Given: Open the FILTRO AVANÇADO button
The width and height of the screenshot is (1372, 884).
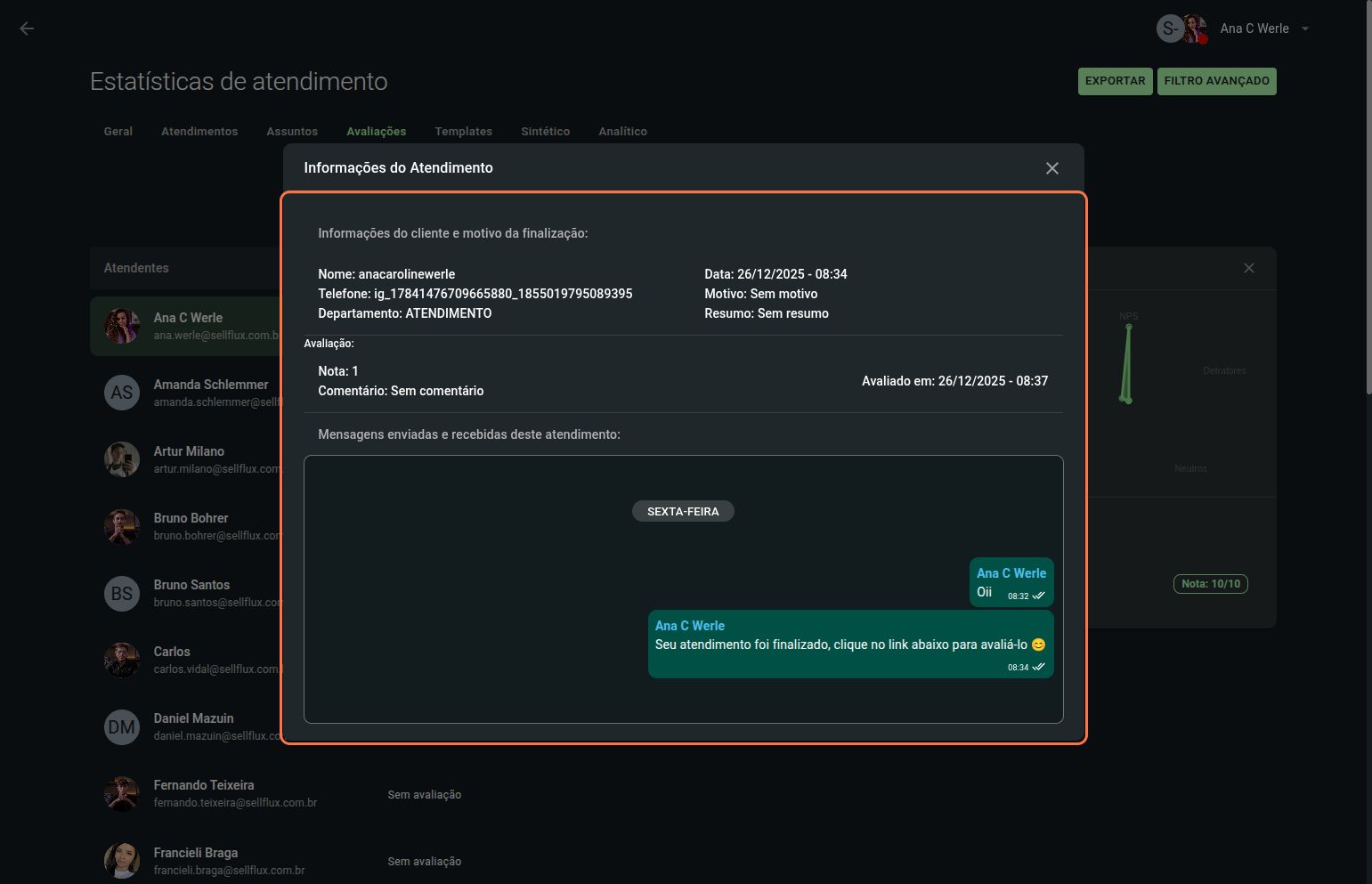Looking at the screenshot, I should [x=1216, y=81].
